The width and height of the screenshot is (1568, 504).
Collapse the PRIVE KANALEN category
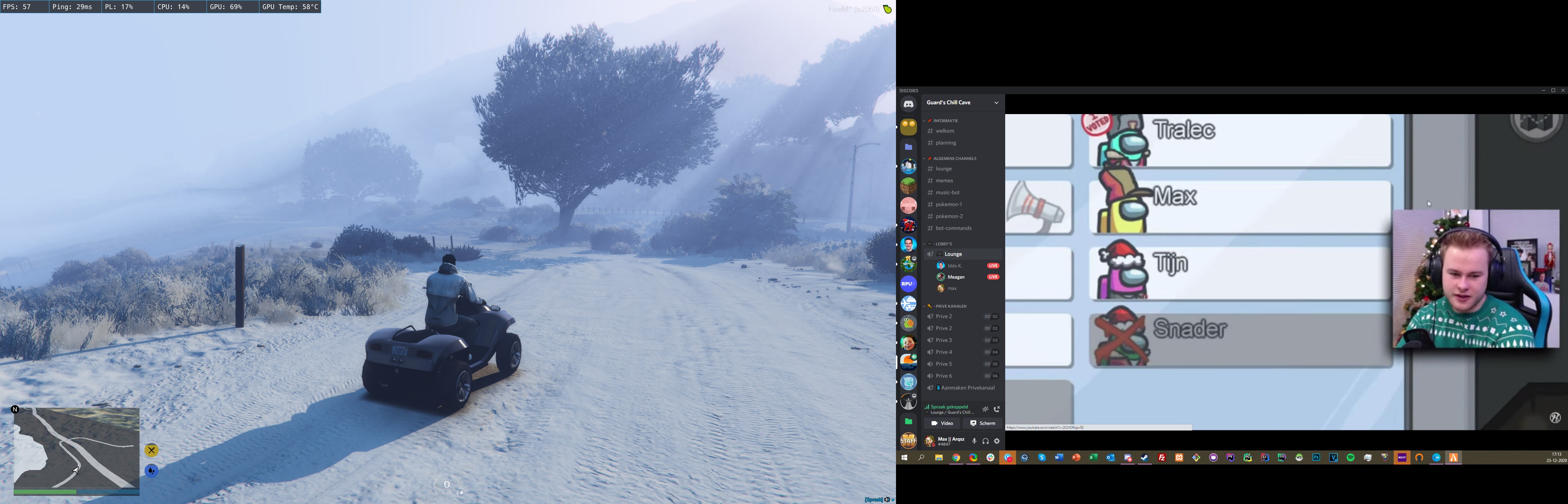950,306
